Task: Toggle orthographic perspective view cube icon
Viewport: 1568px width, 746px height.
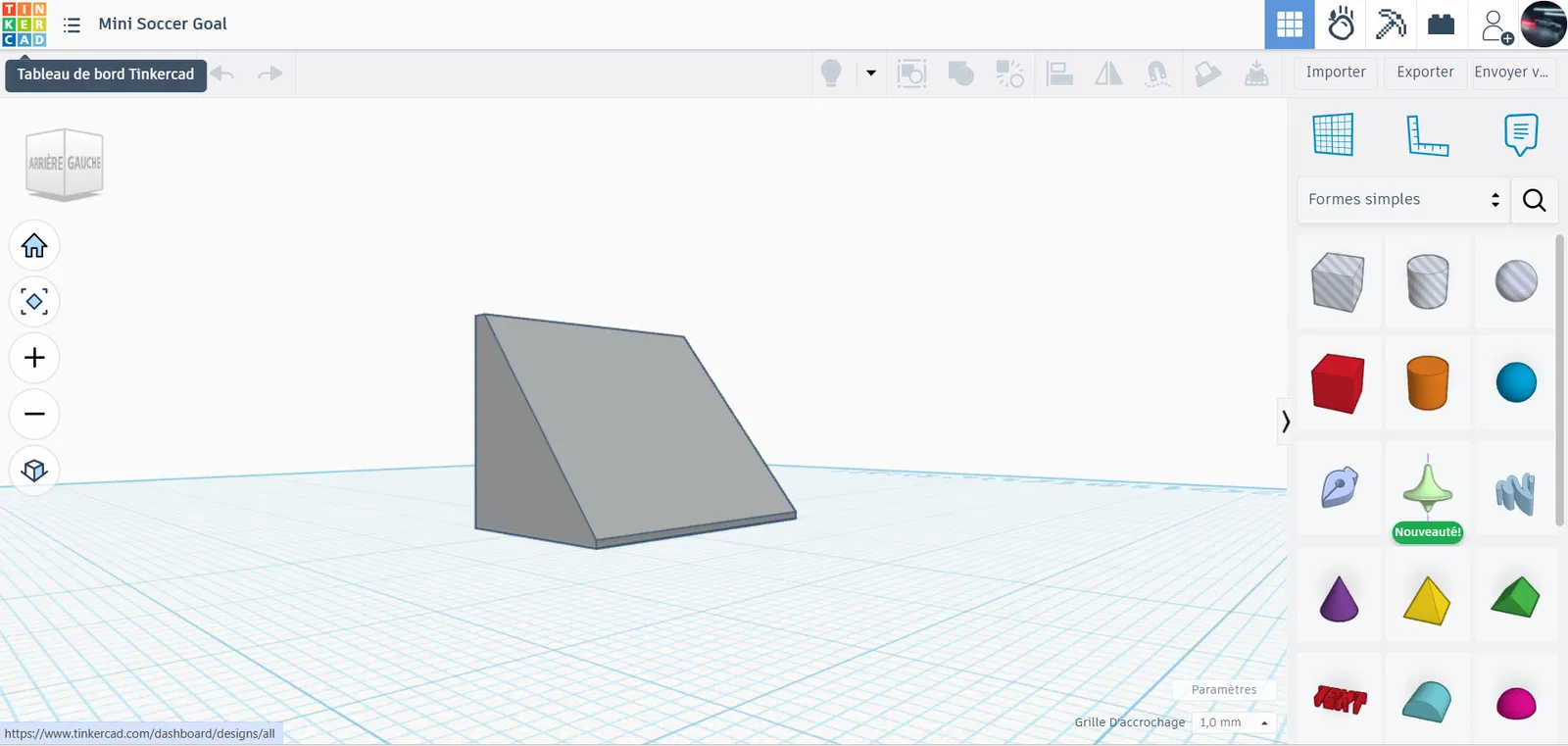Action: coord(34,471)
